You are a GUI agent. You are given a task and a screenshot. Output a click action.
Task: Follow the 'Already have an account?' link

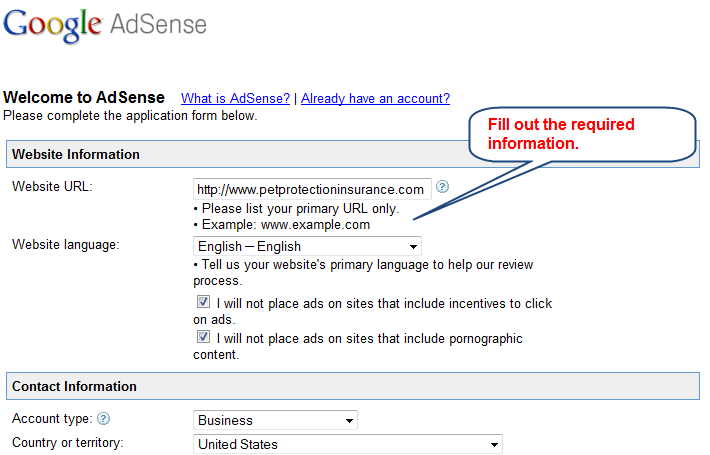point(375,98)
